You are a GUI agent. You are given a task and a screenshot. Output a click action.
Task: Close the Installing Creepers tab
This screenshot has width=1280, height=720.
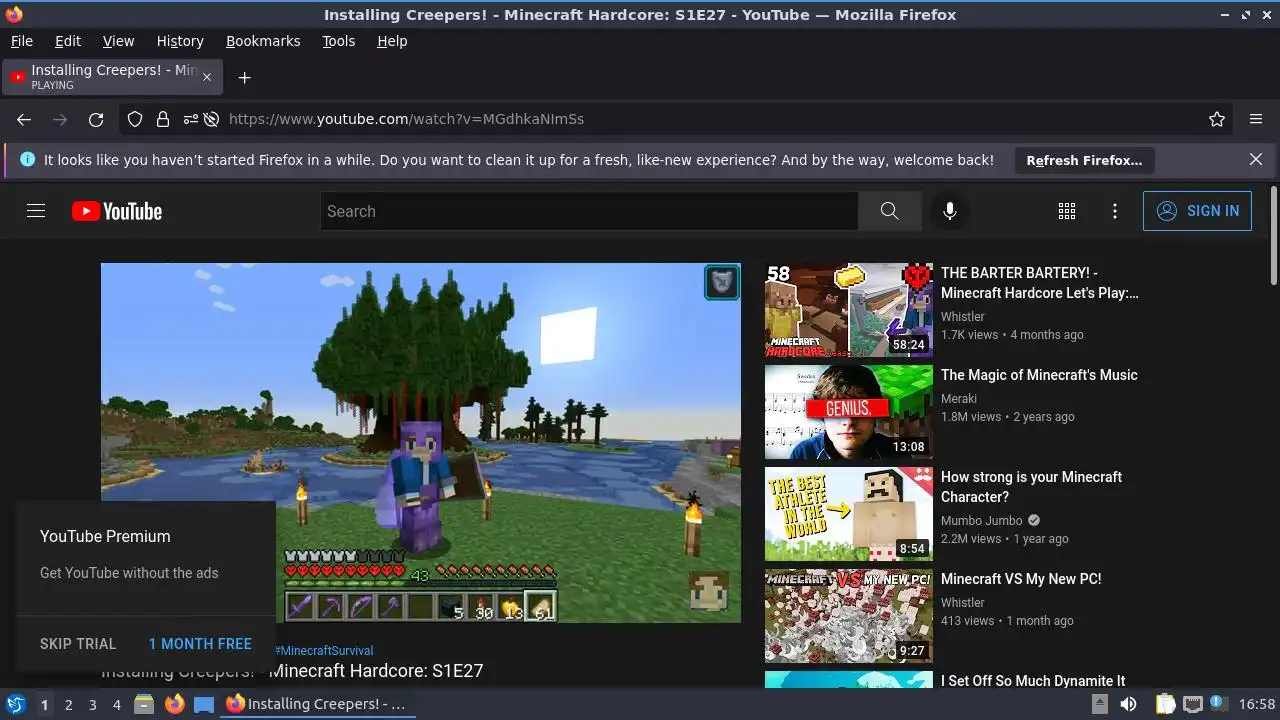(207, 77)
